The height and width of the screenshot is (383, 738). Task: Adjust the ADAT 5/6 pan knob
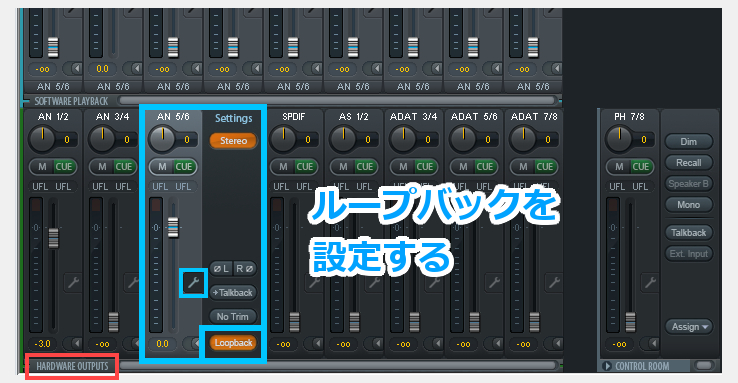coord(463,138)
